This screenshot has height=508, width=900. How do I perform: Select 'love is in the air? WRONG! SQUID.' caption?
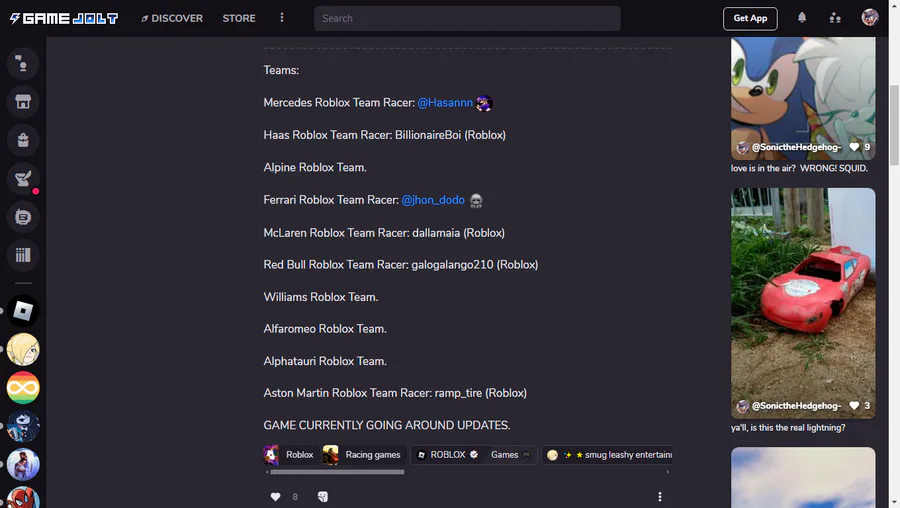799,168
